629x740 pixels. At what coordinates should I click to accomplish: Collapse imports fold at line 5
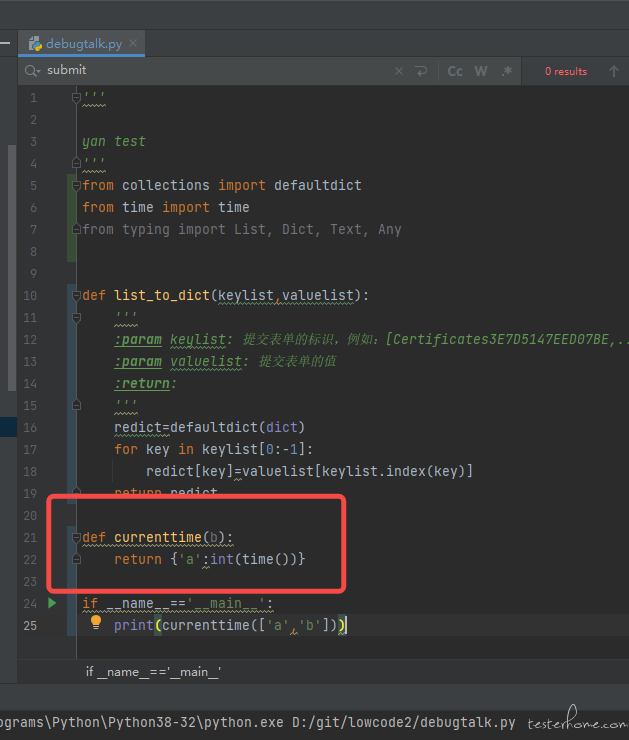point(76,185)
